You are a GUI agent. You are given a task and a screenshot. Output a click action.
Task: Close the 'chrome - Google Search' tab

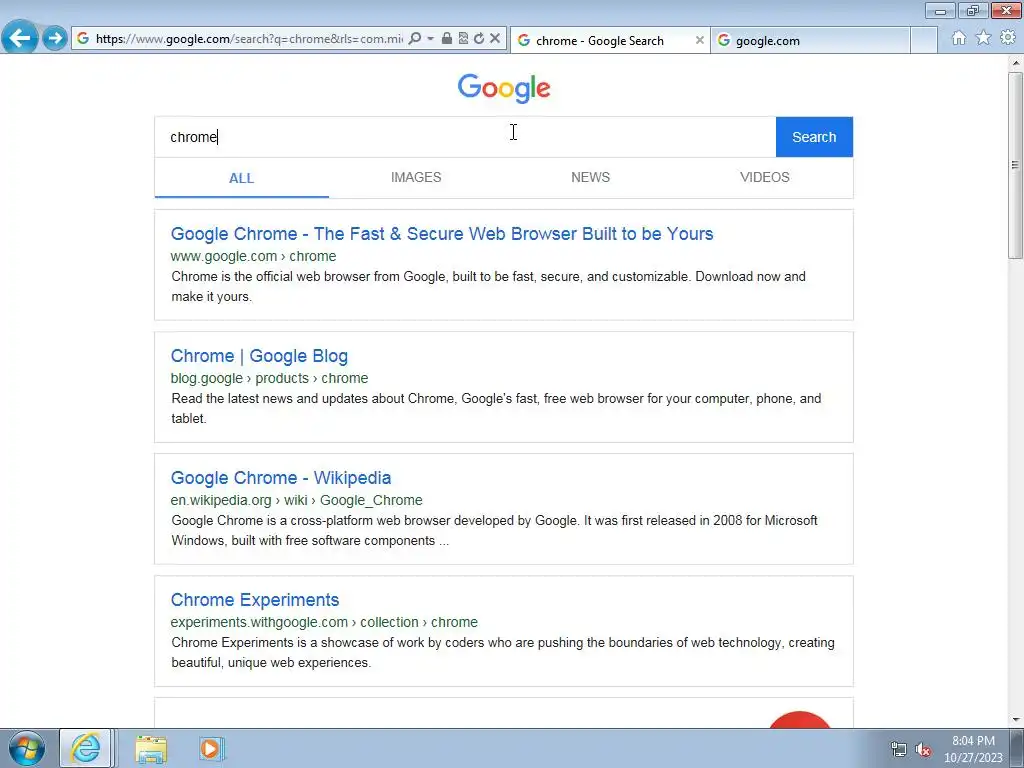[699, 40]
